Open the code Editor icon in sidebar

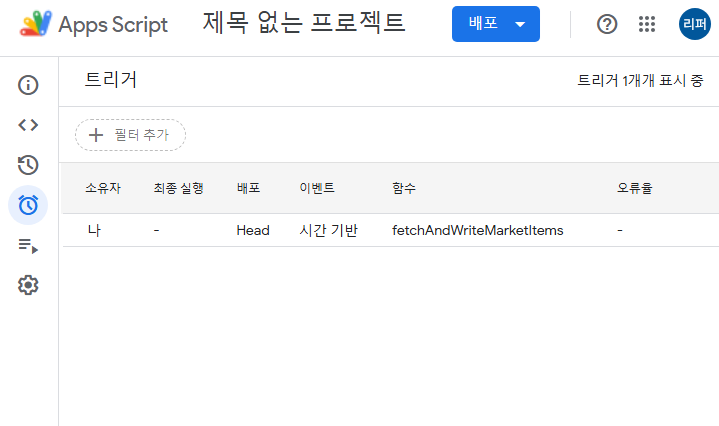28,125
